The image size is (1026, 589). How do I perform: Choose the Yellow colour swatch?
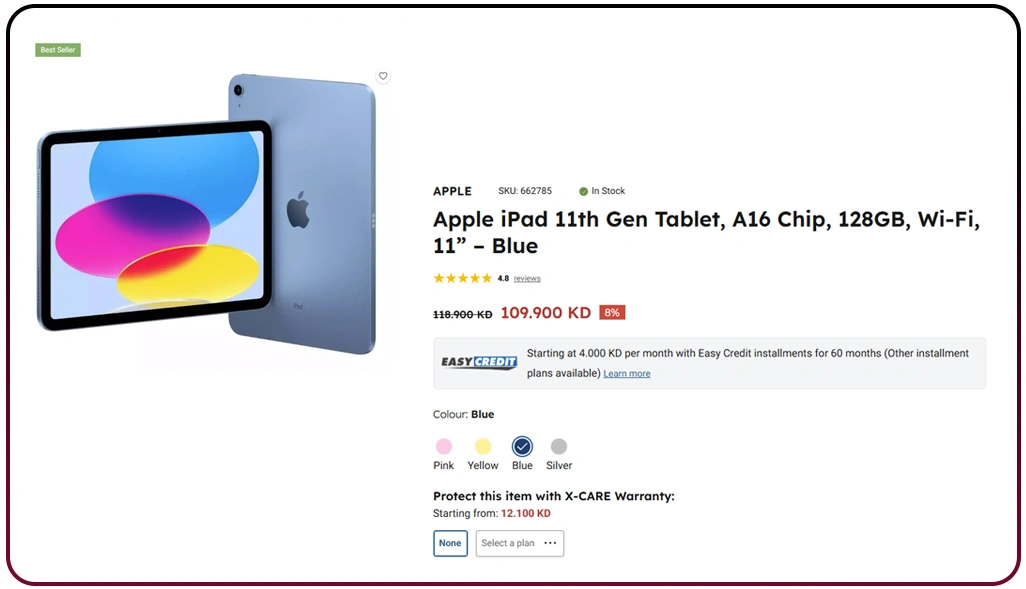coord(483,447)
